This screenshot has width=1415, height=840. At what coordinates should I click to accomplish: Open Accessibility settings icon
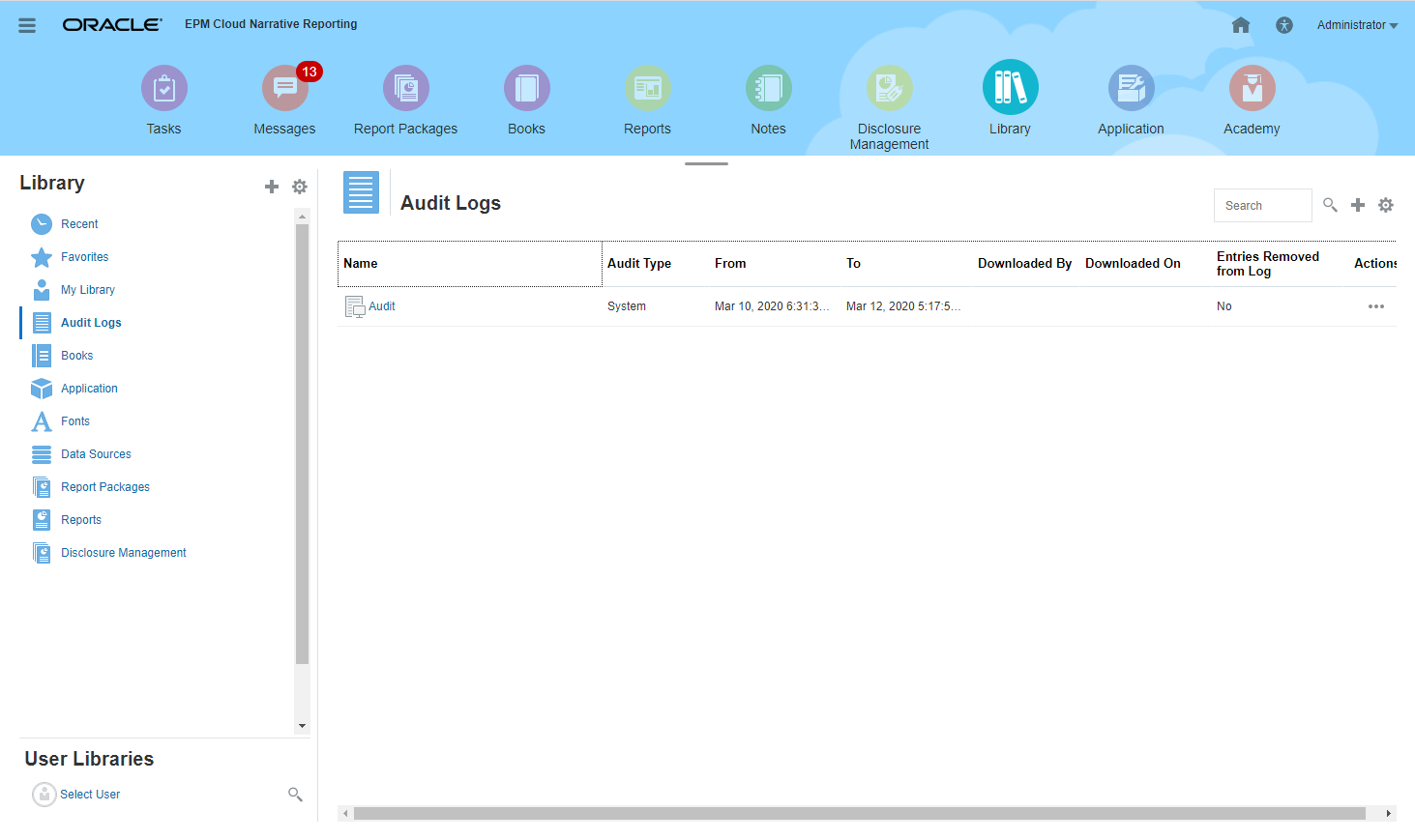coord(1284,25)
